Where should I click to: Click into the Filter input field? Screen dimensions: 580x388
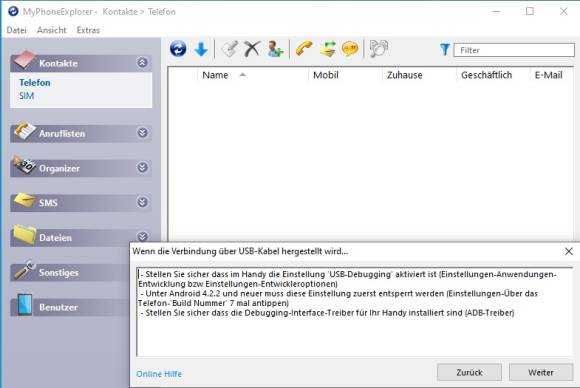click(x=514, y=50)
